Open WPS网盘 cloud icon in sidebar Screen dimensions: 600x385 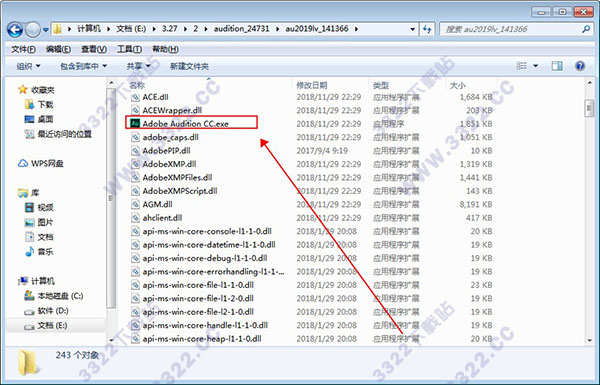point(23,163)
